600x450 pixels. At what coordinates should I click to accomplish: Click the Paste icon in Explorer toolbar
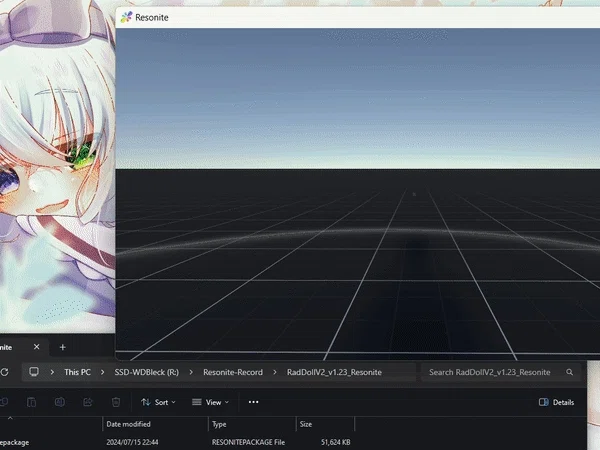pyautogui.click(x=31, y=402)
